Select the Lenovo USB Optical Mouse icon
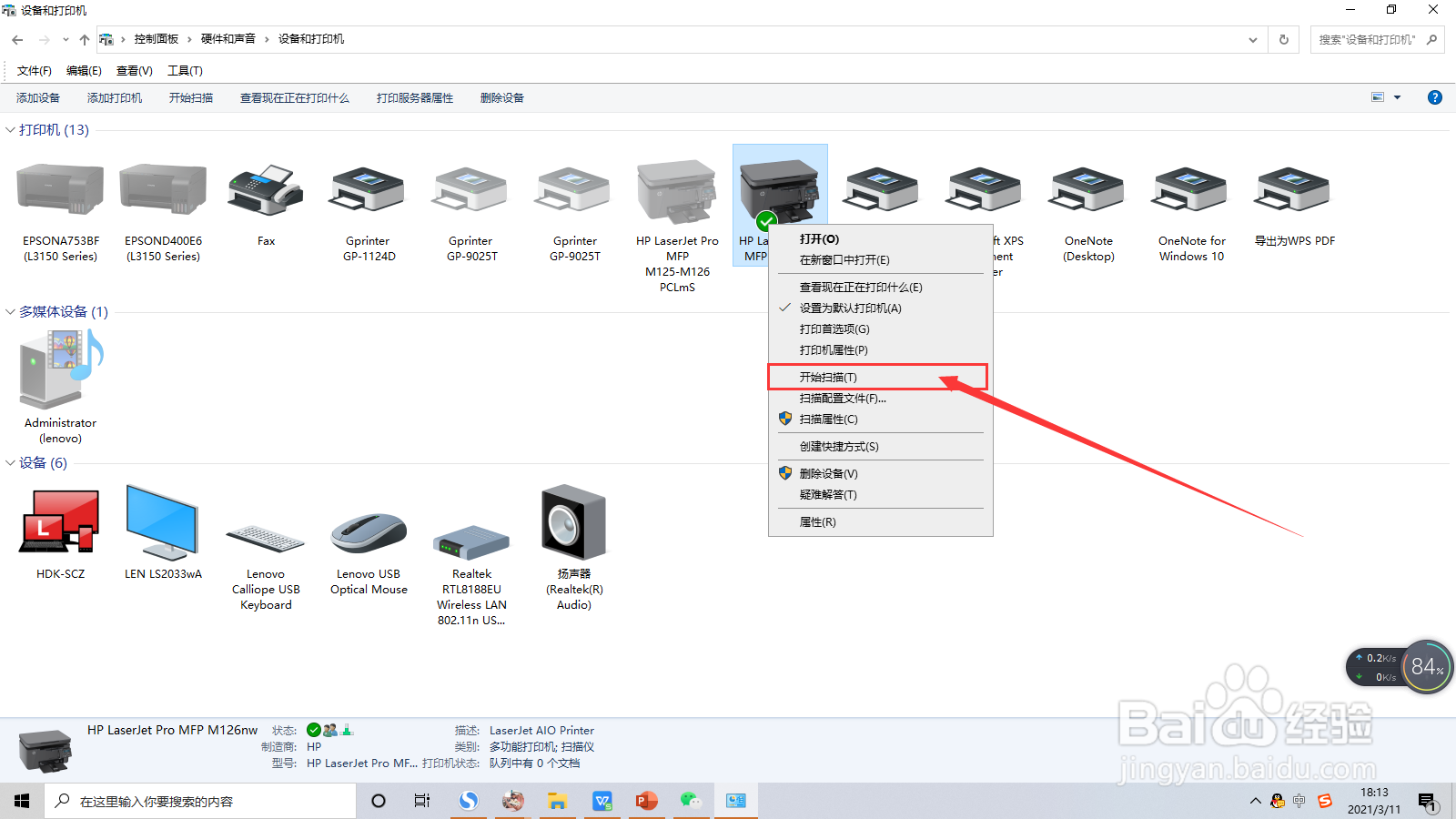 pos(369,533)
